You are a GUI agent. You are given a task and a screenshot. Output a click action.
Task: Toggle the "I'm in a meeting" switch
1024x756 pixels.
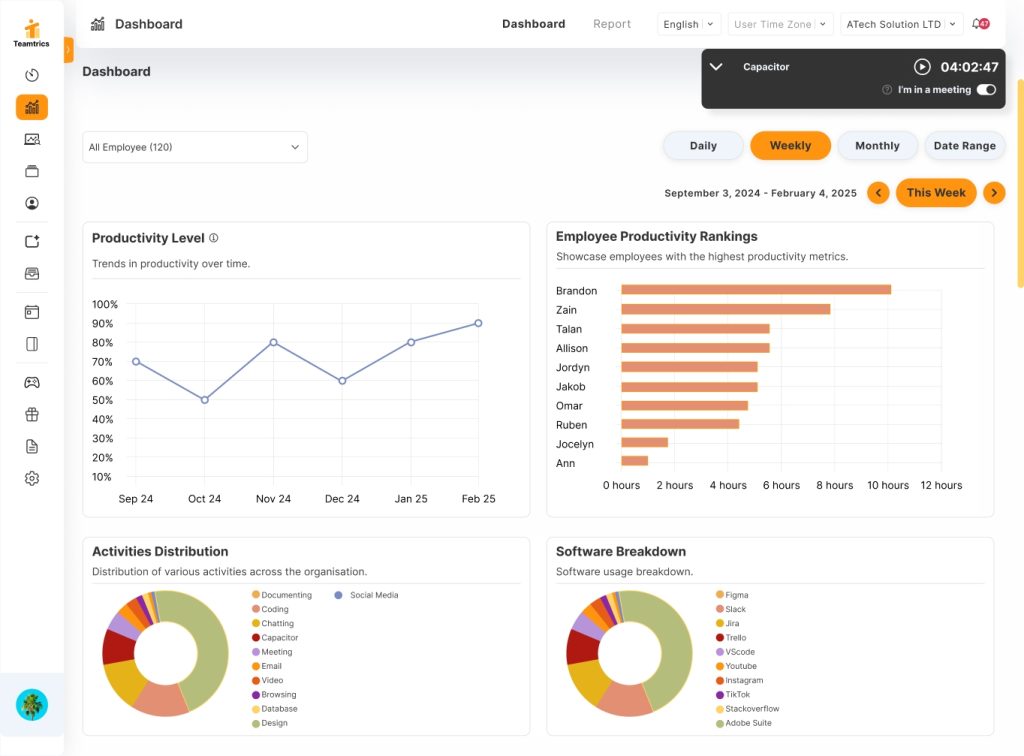[x=986, y=90]
